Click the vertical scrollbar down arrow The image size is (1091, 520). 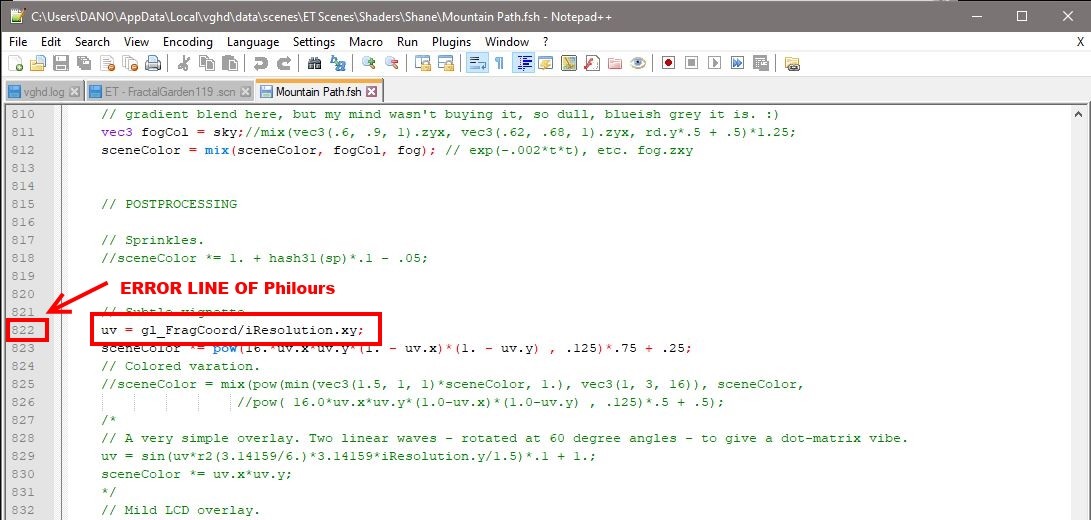point(1081,511)
